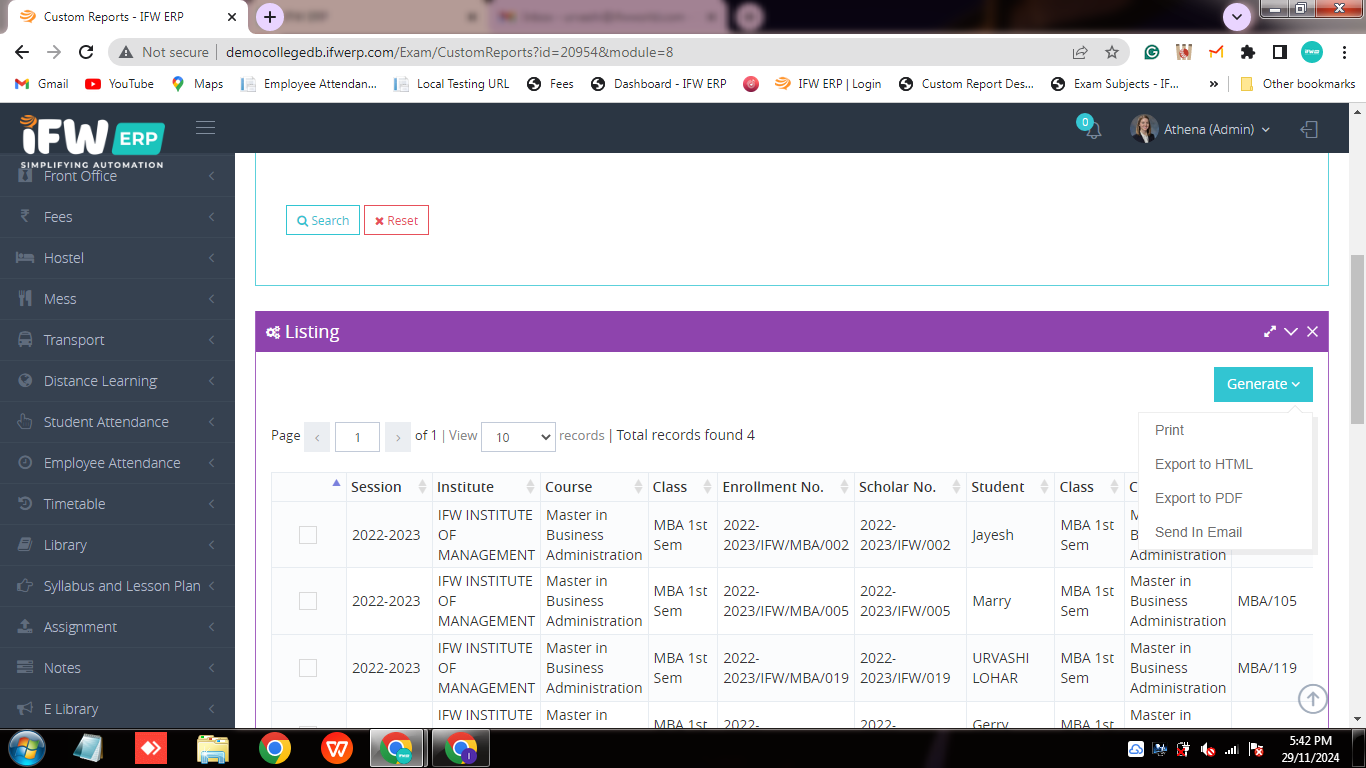The width and height of the screenshot is (1366, 768).
Task: Click the Gmail extension icon in toolbar
Action: tap(1215, 52)
